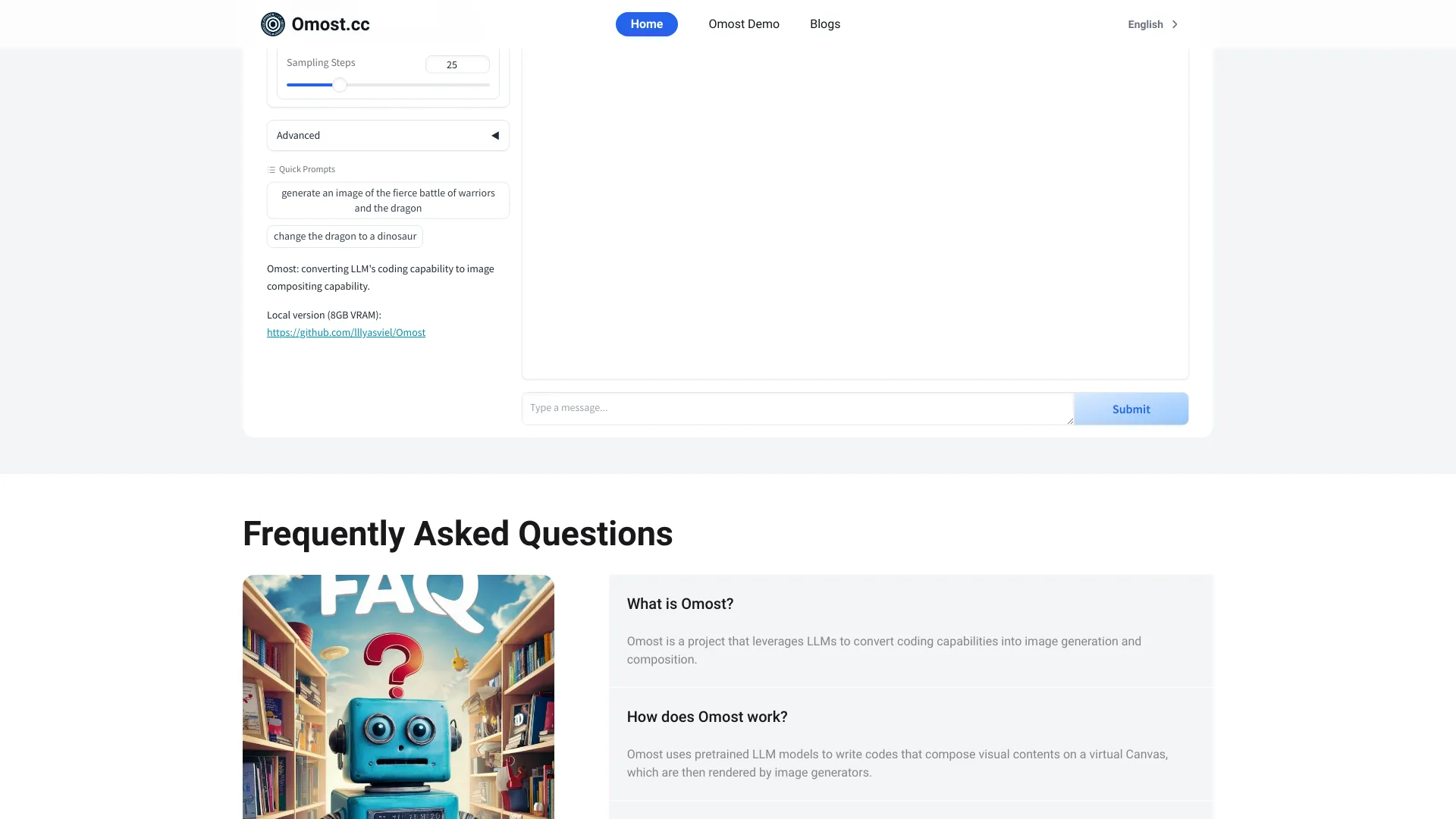Click the message input field
Screen dimensions: 1456x819
coord(797,408)
